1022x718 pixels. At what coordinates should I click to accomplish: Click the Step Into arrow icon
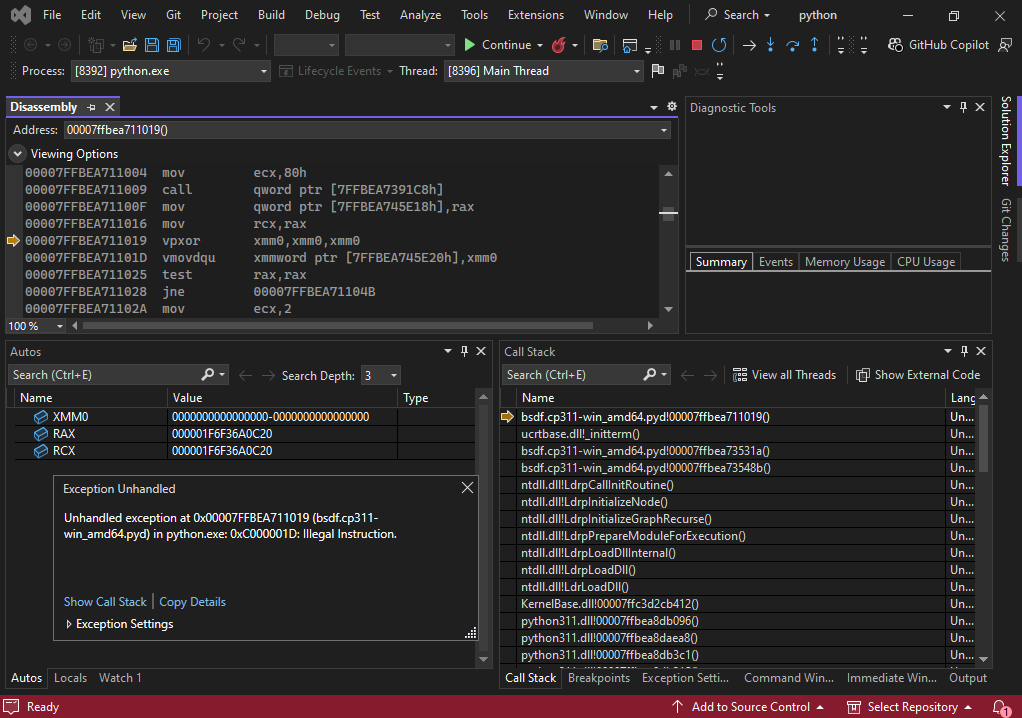coord(770,45)
